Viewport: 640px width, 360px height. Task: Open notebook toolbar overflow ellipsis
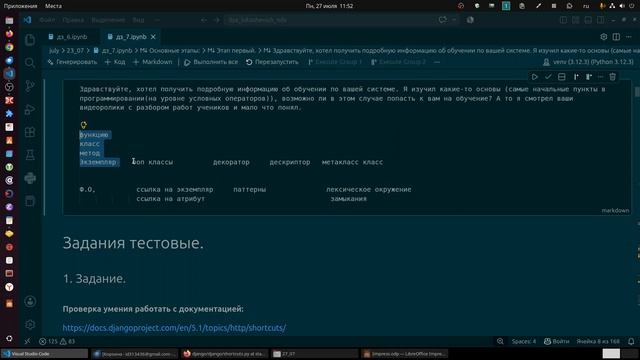437,62
